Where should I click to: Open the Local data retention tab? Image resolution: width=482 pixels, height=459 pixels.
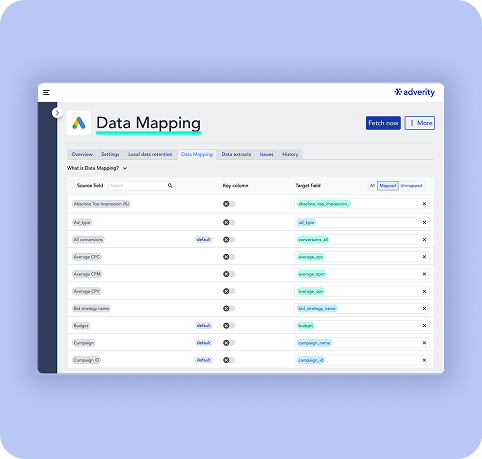click(150, 154)
